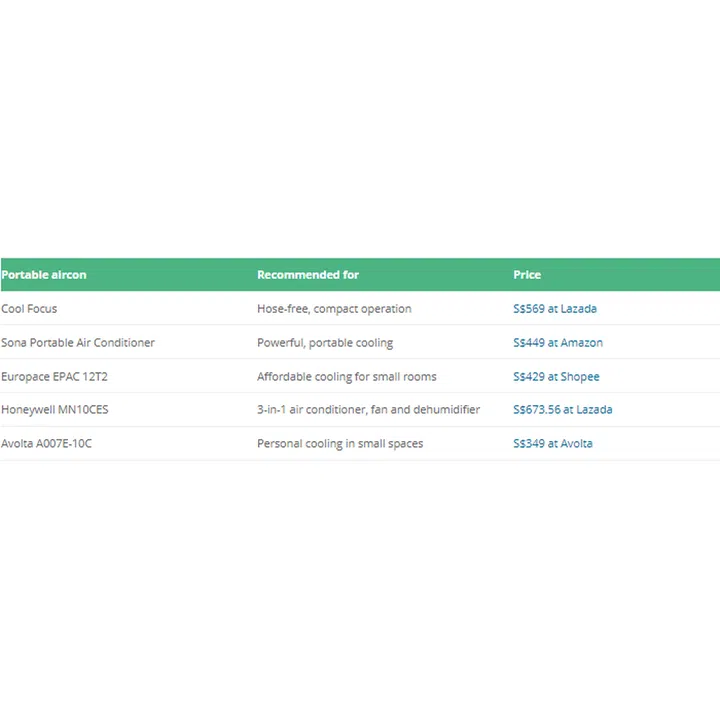The height and width of the screenshot is (720, 720).
Task: Open the S$569 at Lazada link
Action: coord(554,309)
